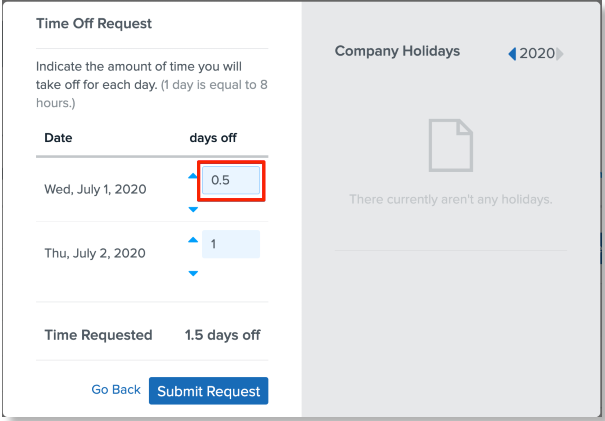Increase days off for Thu, July 2

(x=193, y=240)
